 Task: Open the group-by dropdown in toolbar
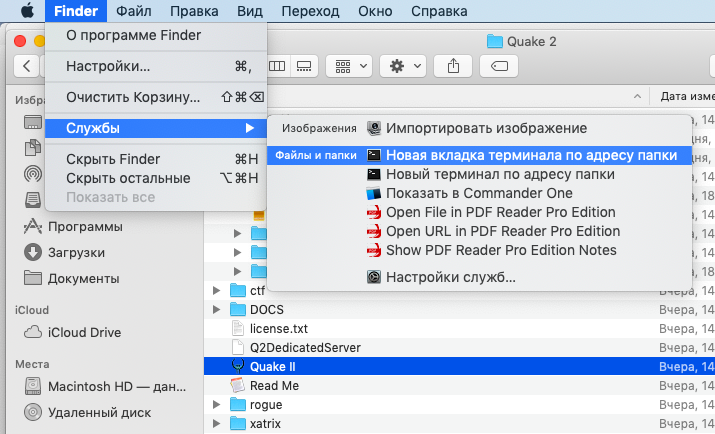(349, 66)
